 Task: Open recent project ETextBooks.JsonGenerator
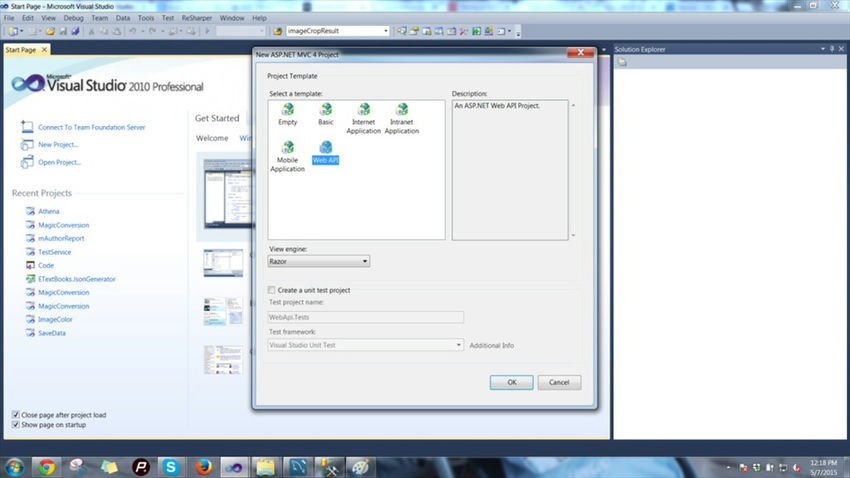76,279
